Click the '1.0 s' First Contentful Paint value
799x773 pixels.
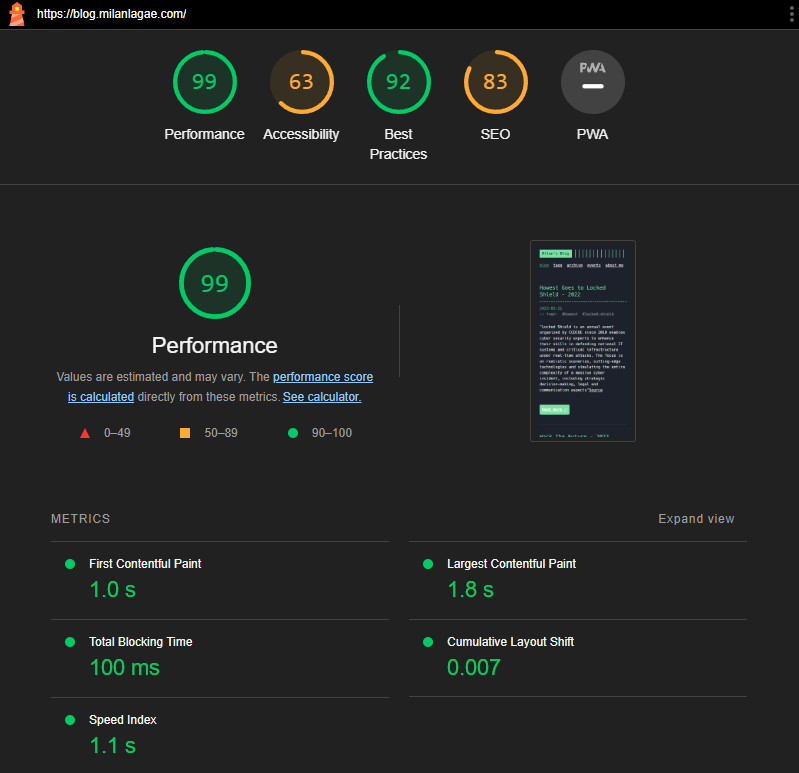pyautogui.click(x=113, y=590)
